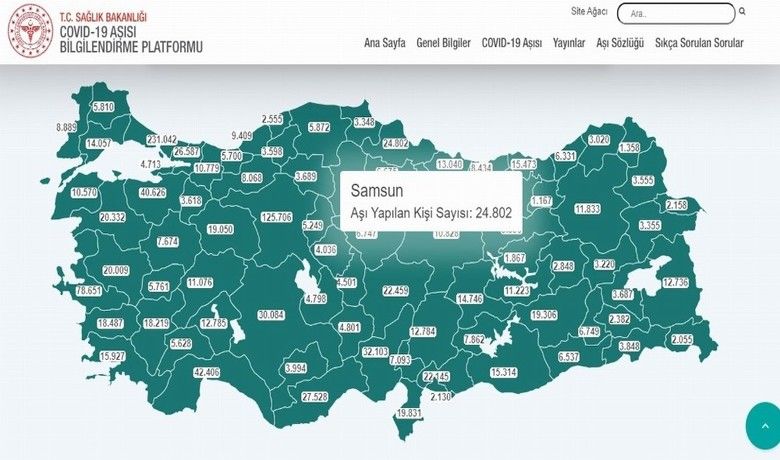Select province labeled 18.487
Screen dimensions: 780x460
coord(110,323)
